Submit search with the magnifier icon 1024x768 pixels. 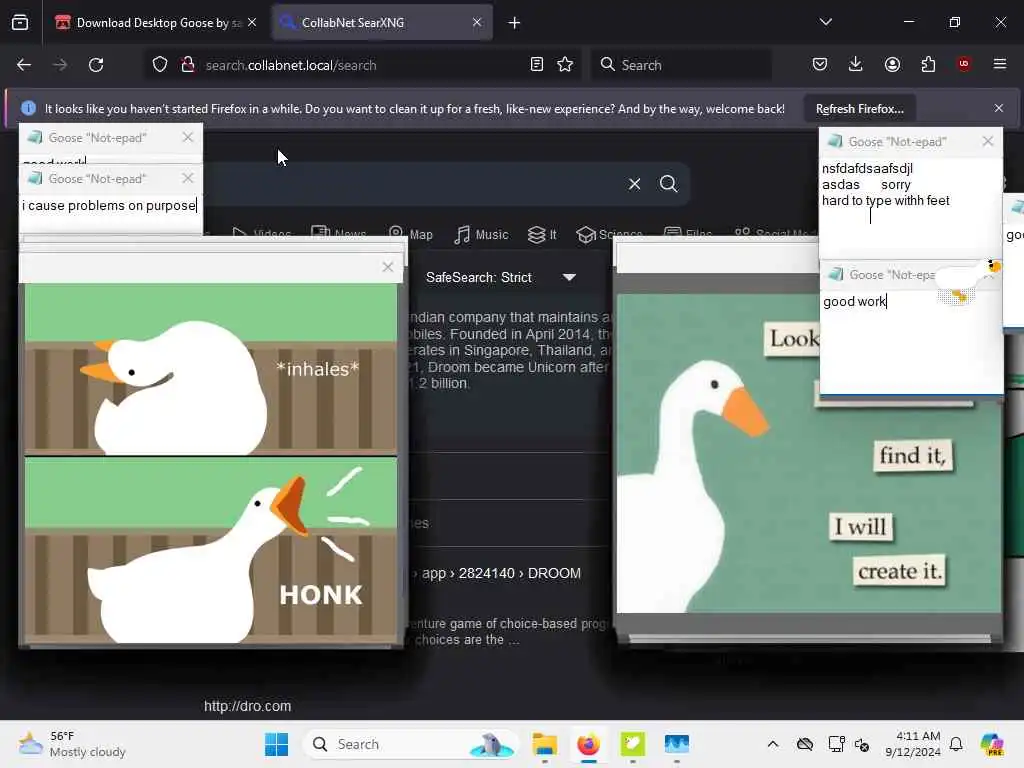click(669, 184)
